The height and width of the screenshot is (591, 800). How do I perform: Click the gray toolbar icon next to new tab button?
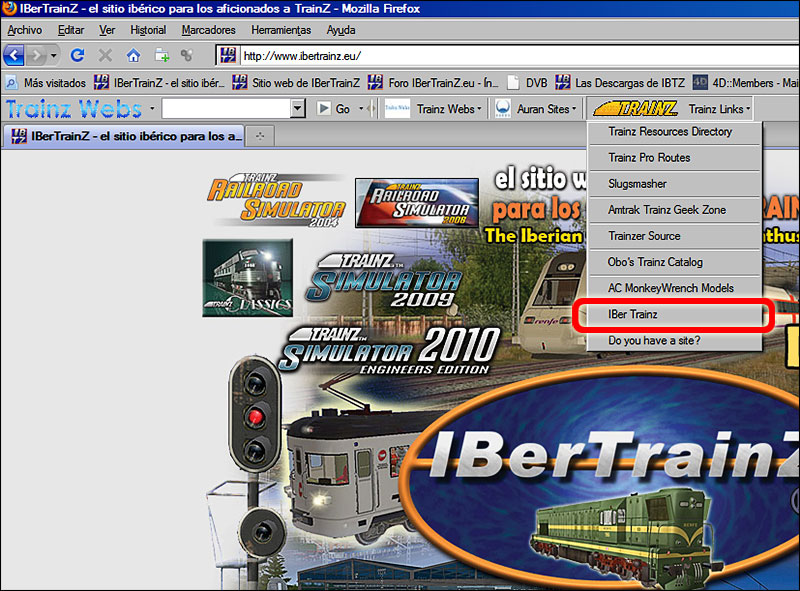(187, 55)
